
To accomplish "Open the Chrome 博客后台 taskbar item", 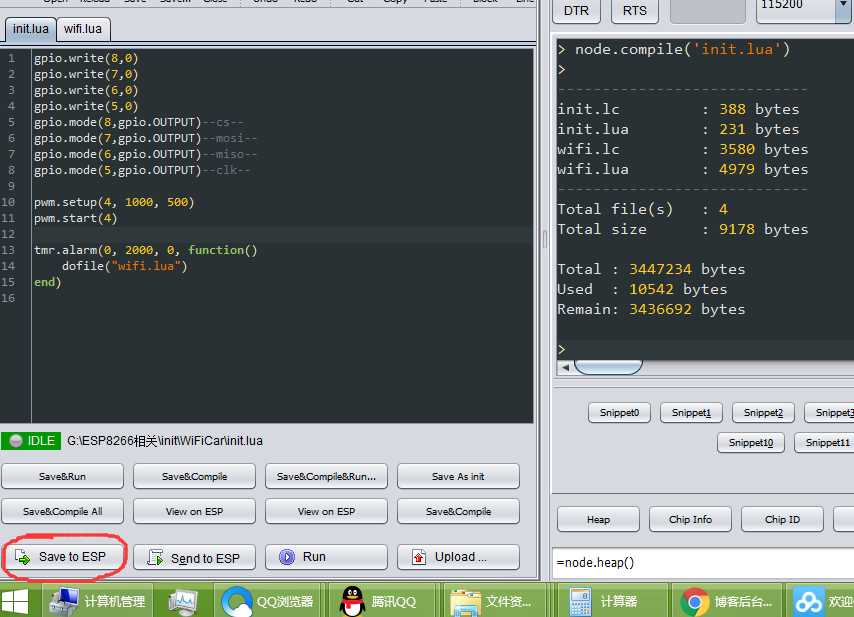I will 727,602.
